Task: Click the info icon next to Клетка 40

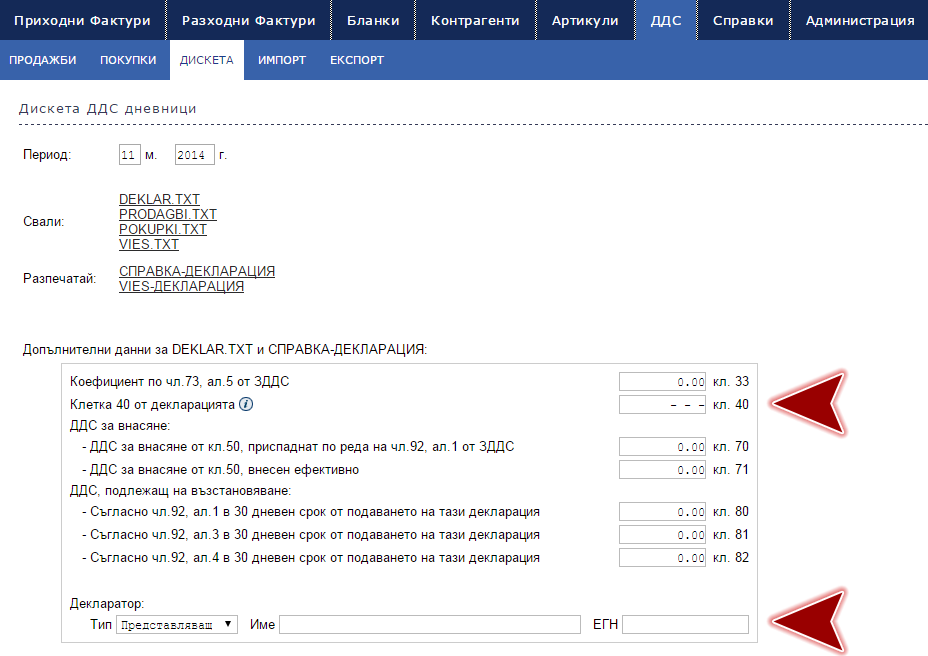Action: 246,405
